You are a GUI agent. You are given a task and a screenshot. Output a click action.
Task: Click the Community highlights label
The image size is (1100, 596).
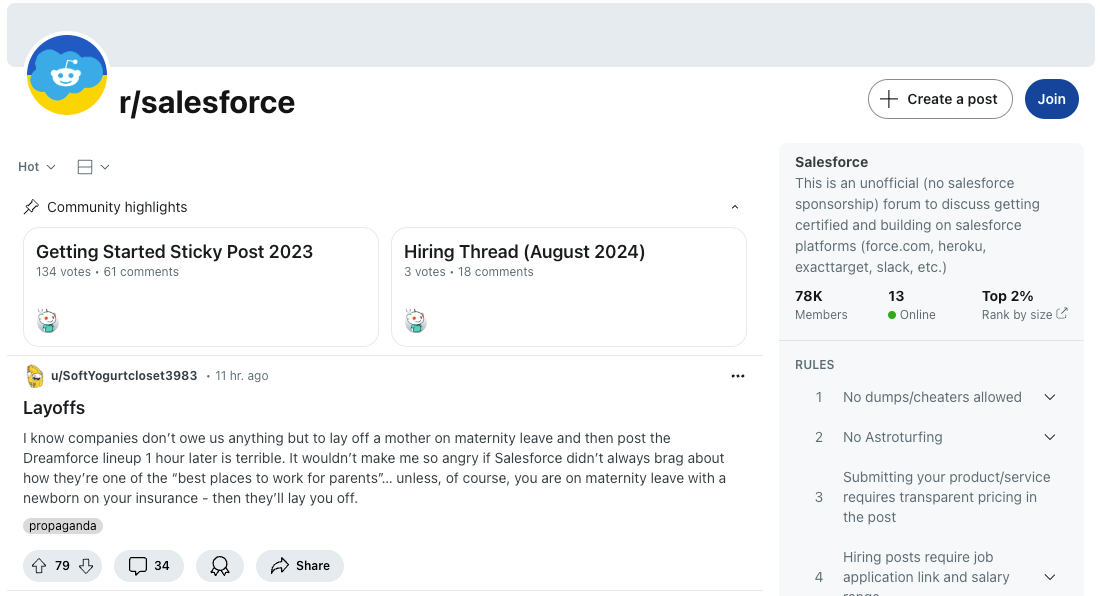pyautogui.click(x=117, y=207)
